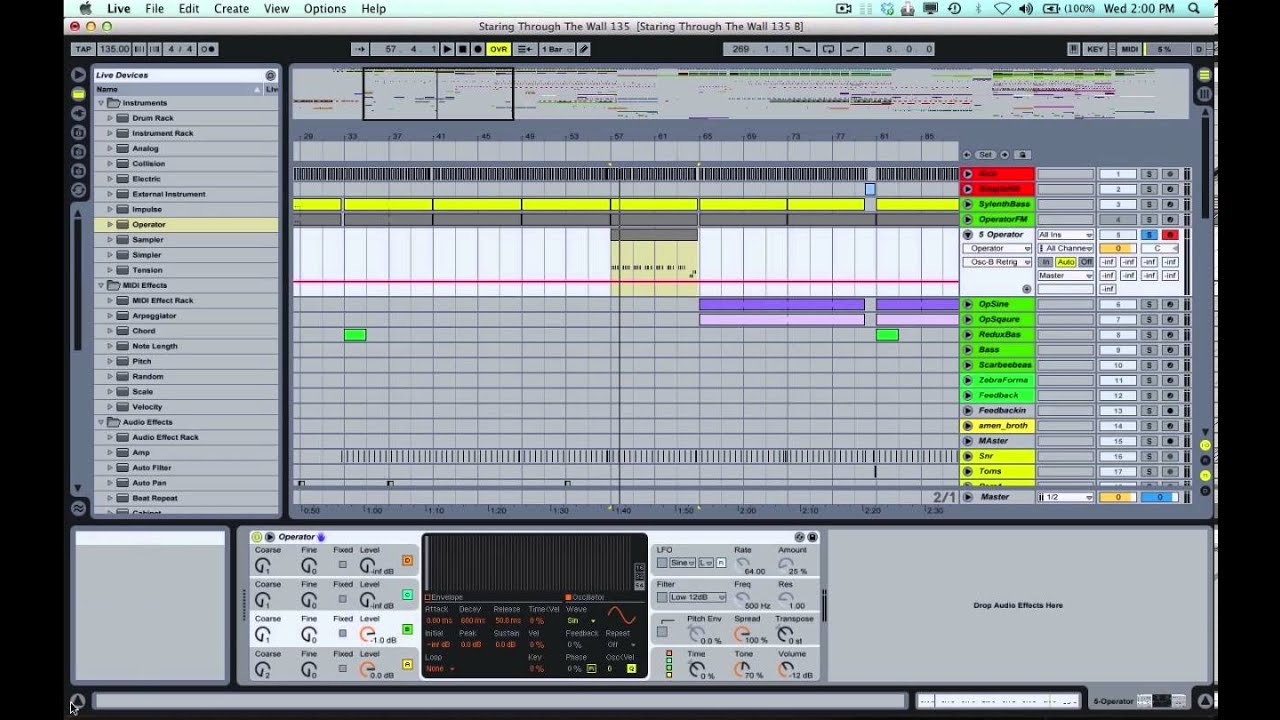
Task: Unfold the SylenthBass track
Action: tap(968, 204)
